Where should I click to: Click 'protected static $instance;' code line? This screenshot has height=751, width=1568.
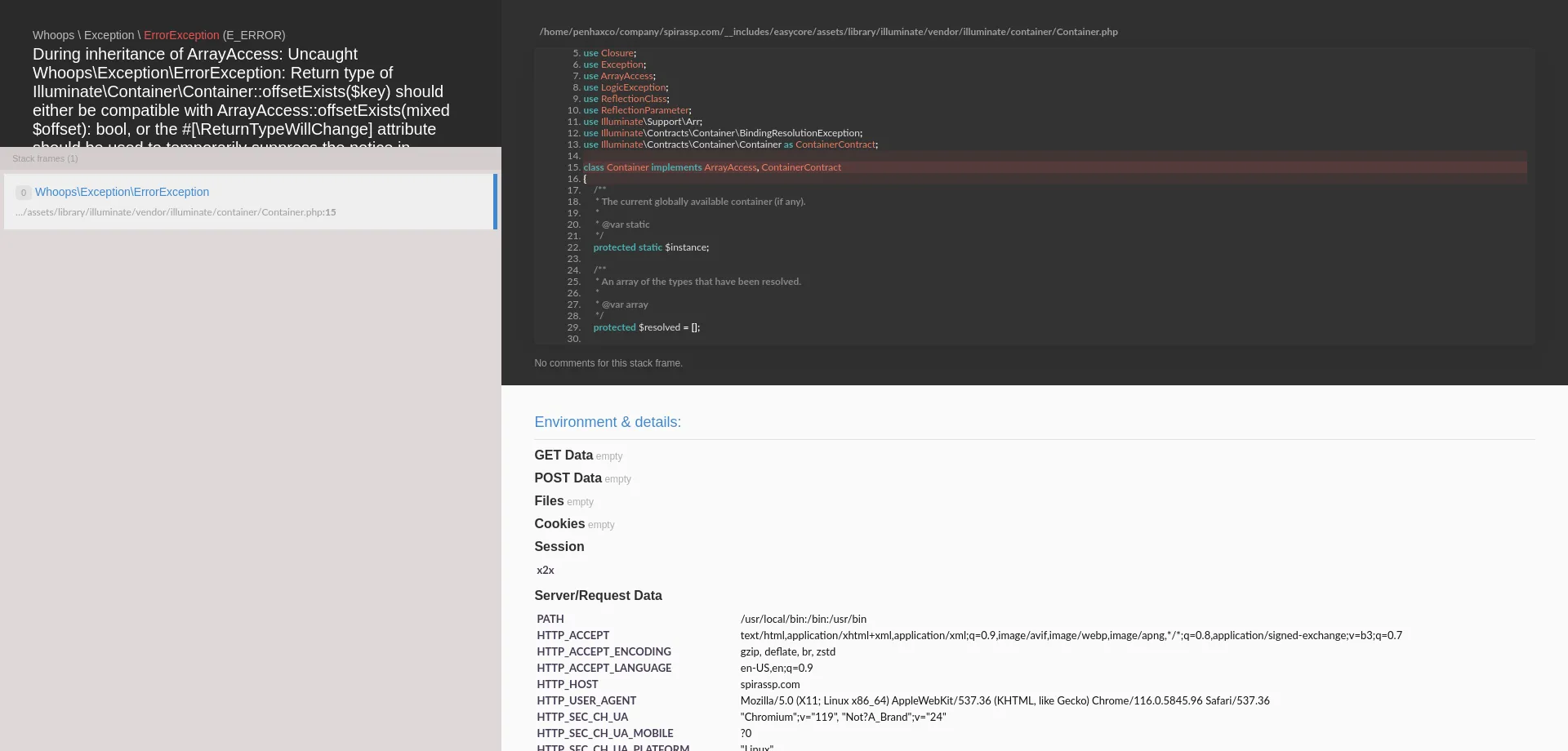[x=651, y=247]
